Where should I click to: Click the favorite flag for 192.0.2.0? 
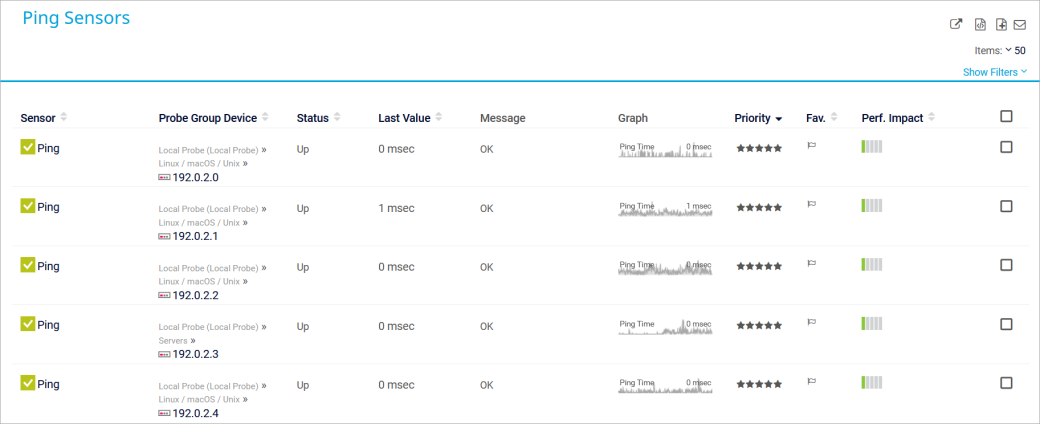(812, 147)
